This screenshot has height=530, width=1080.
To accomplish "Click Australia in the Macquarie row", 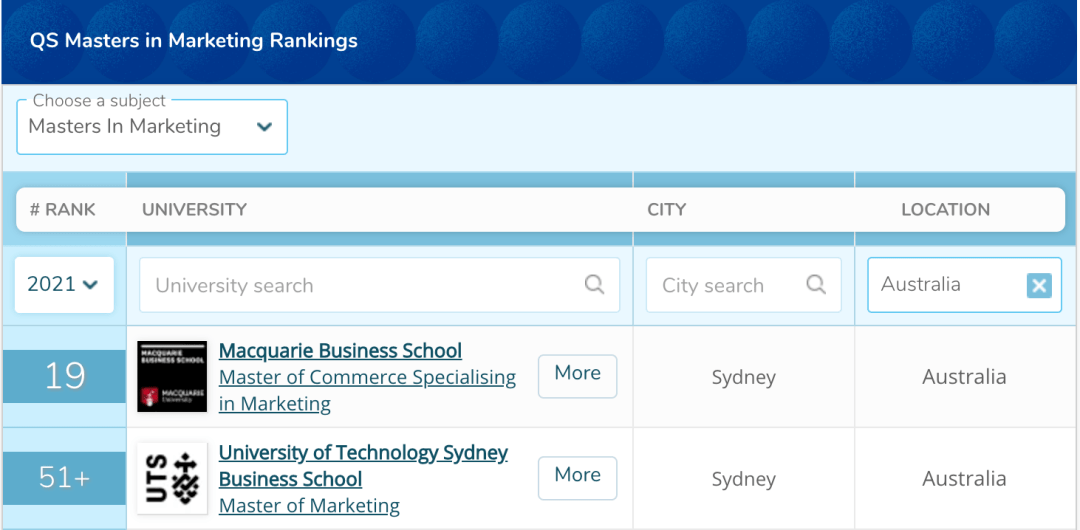I will 964,377.
